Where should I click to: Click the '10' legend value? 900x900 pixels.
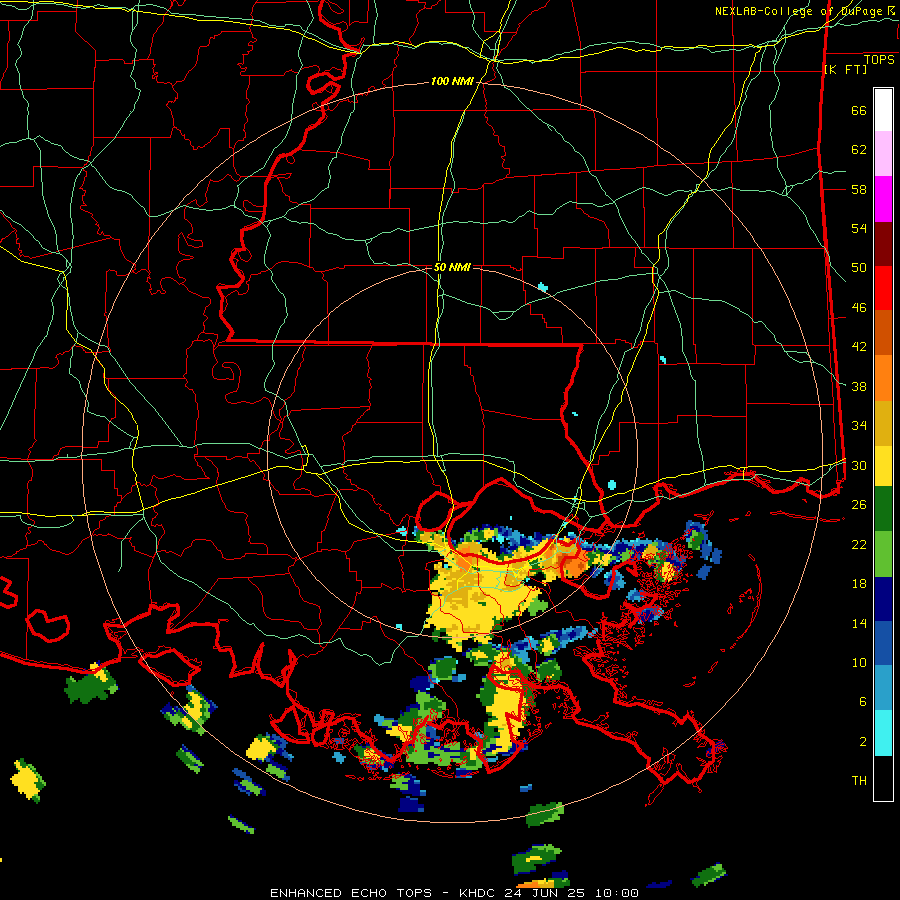click(859, 662)
